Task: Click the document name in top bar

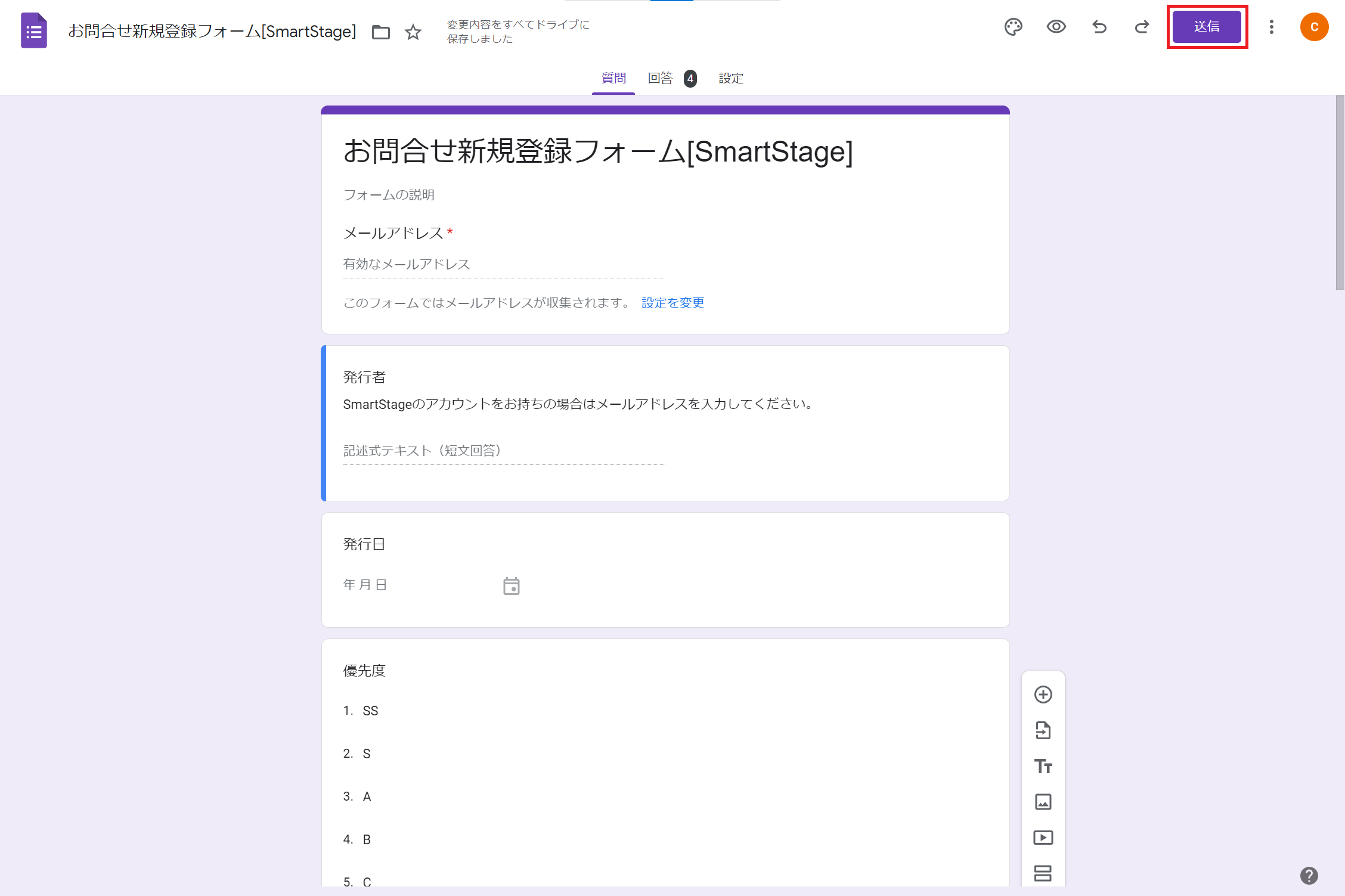Action: (212, 31)
